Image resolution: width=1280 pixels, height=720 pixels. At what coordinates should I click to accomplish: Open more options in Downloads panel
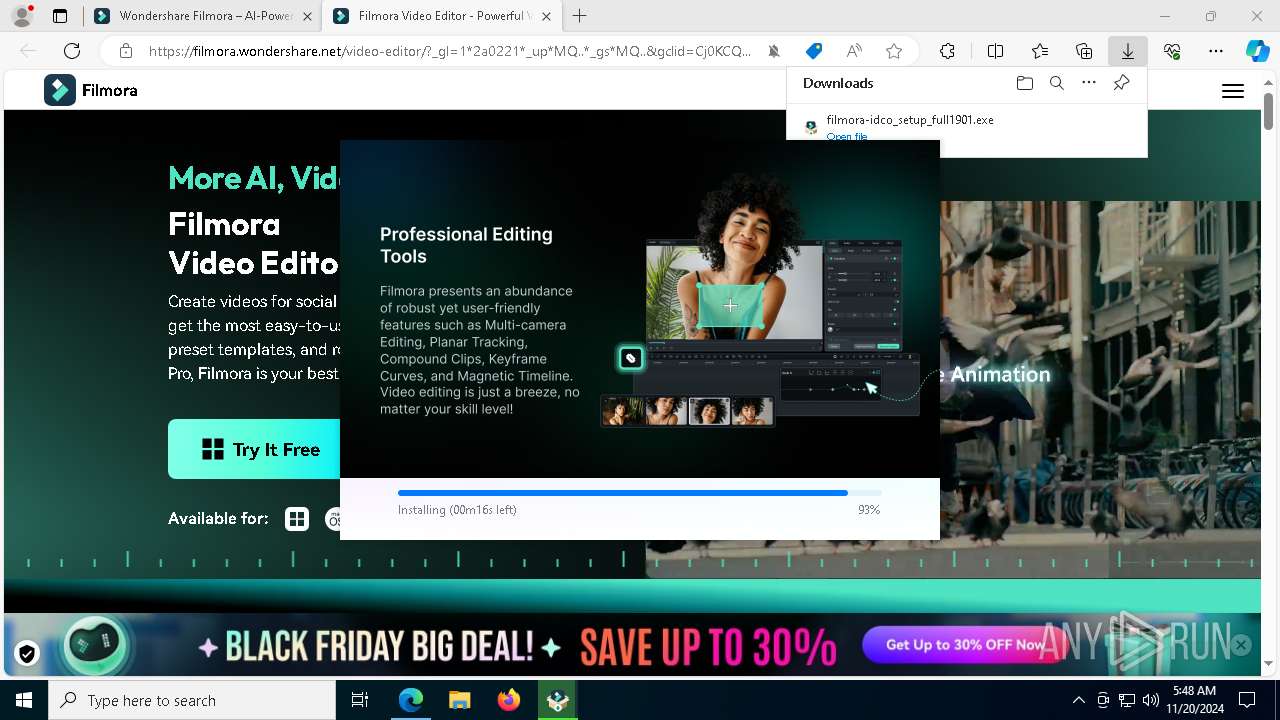tap(1089, 83)
